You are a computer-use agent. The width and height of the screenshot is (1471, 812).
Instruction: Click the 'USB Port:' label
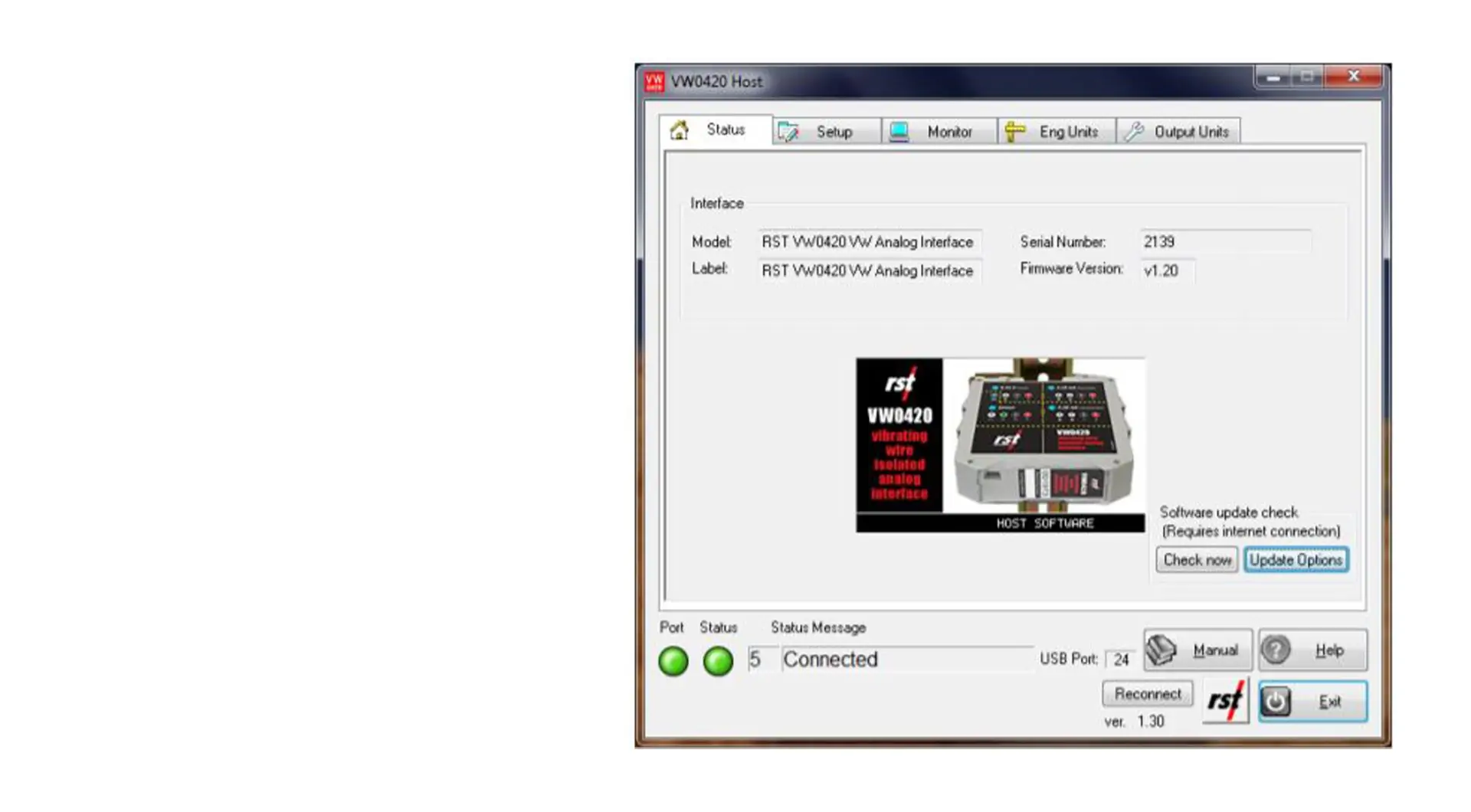[1069, 660]
